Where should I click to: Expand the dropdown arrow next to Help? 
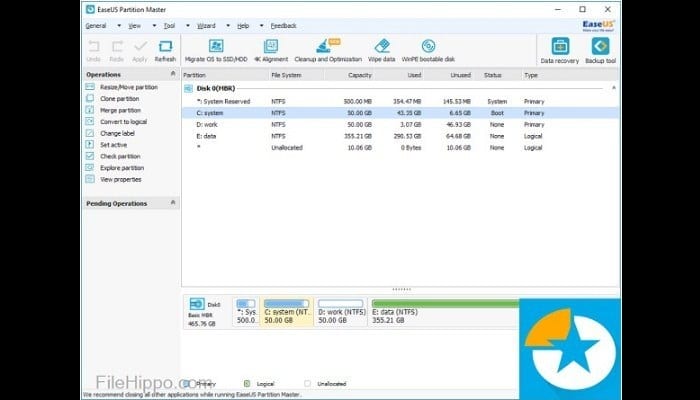(262, 26)
